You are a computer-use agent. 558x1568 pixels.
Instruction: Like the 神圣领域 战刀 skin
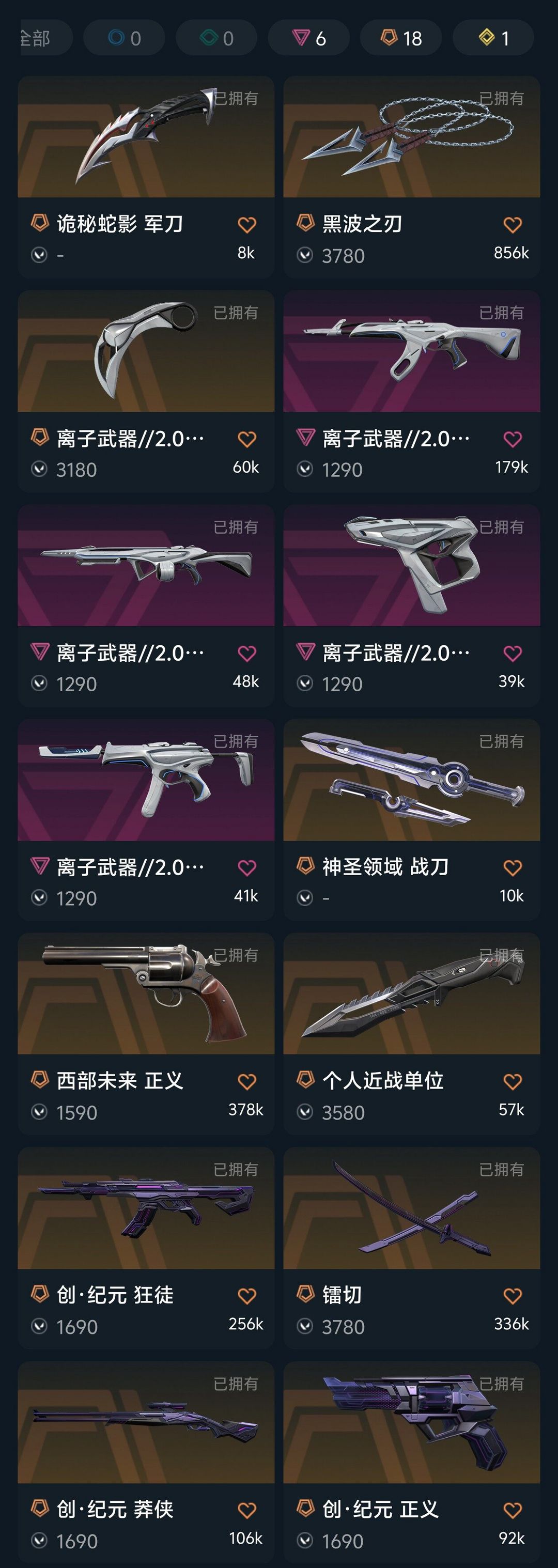pos(513,868)
